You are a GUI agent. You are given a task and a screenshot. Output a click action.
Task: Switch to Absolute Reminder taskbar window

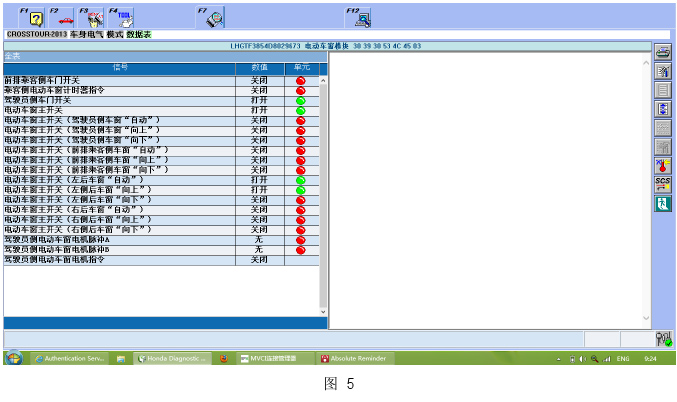[x=355, y=358]
